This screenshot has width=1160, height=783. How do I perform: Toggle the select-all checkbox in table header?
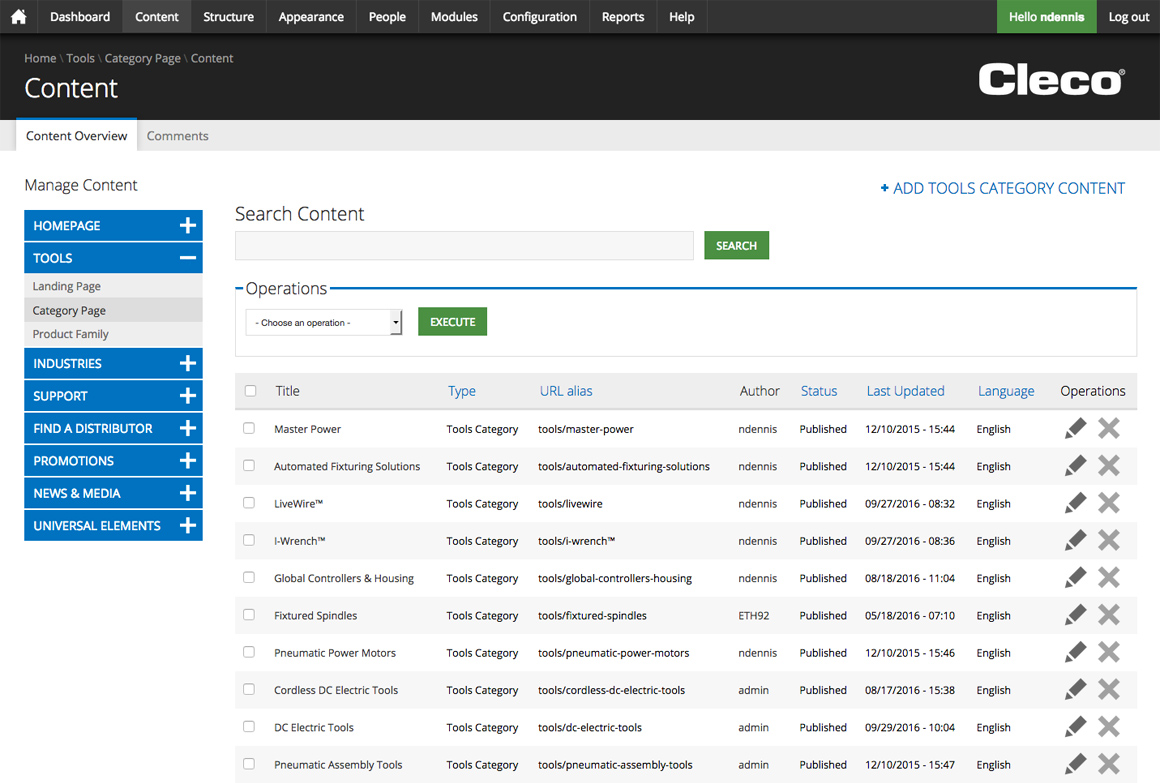coord(251,391)
